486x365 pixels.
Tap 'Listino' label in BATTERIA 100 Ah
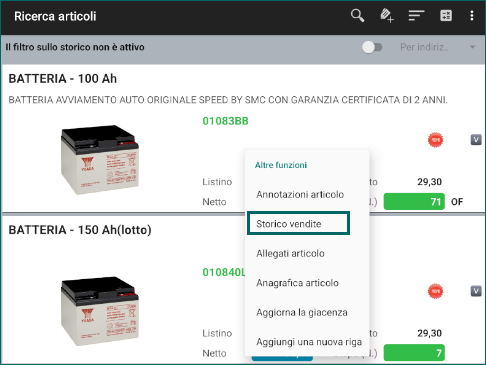pos(217,182)
